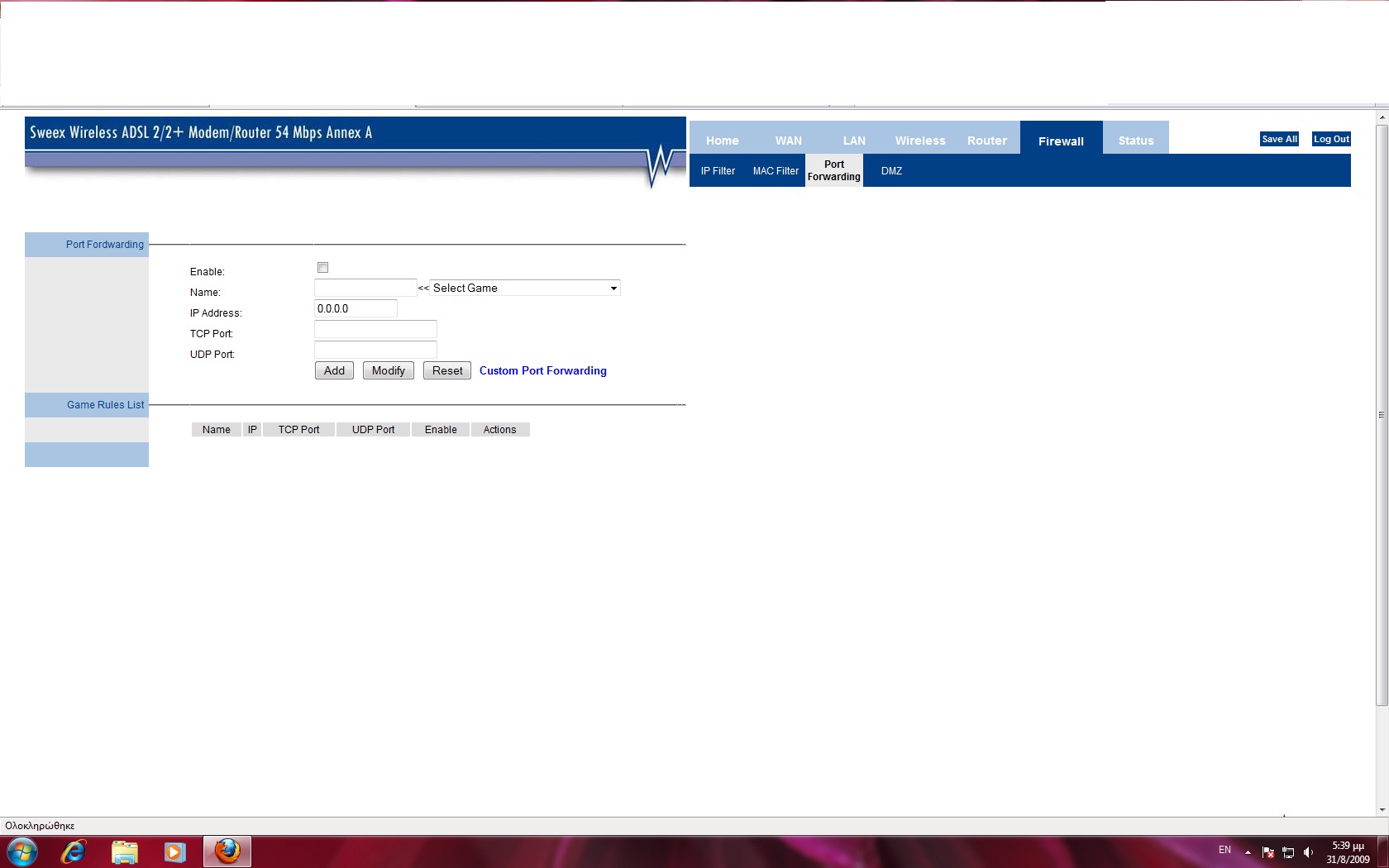This screenshot has width=1389, height=868.
Task: Select Port Forwarding submenu item
Action: [x=834, y=170]
